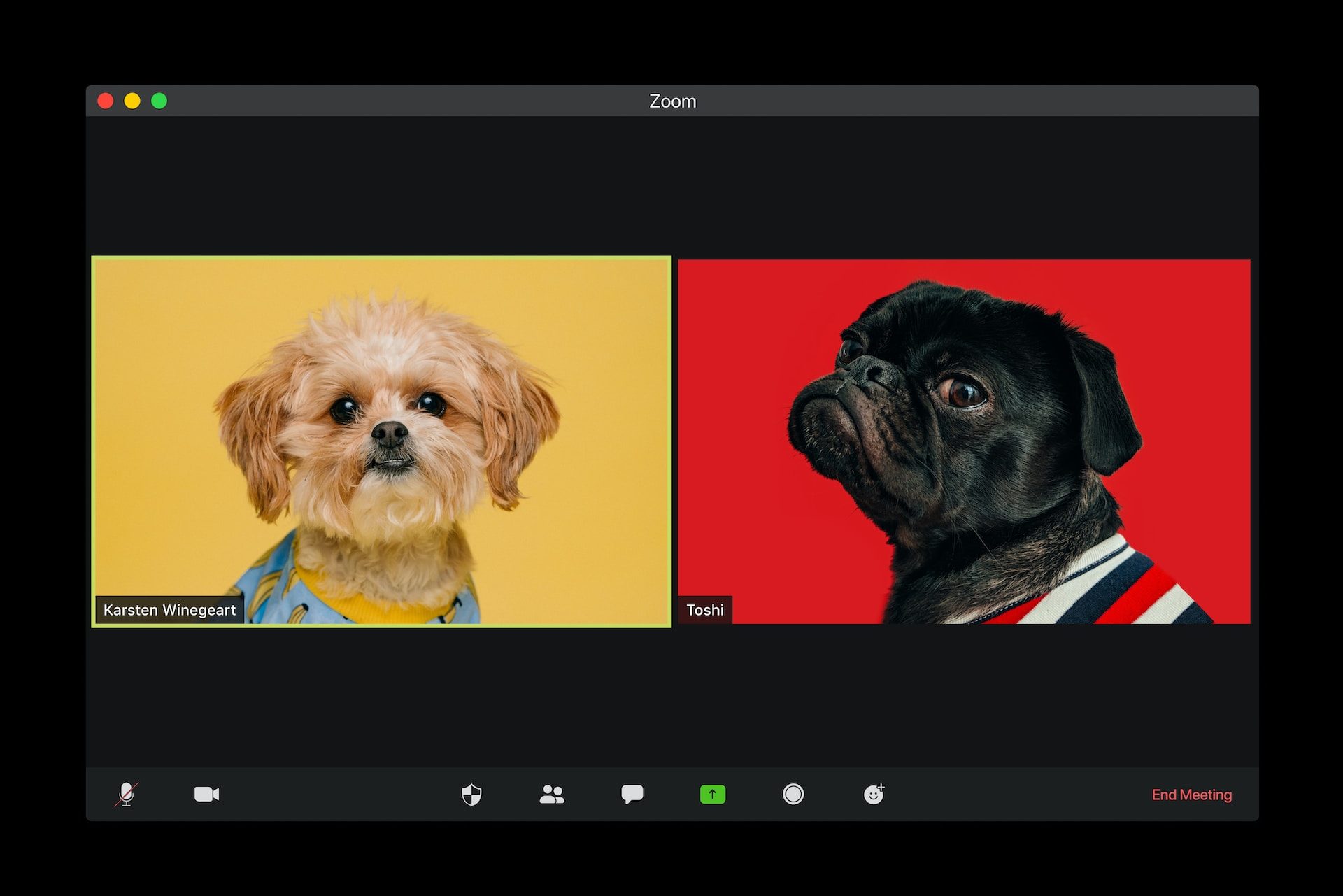
Task: Open the Security shield options
Action: tap(471, 795)
